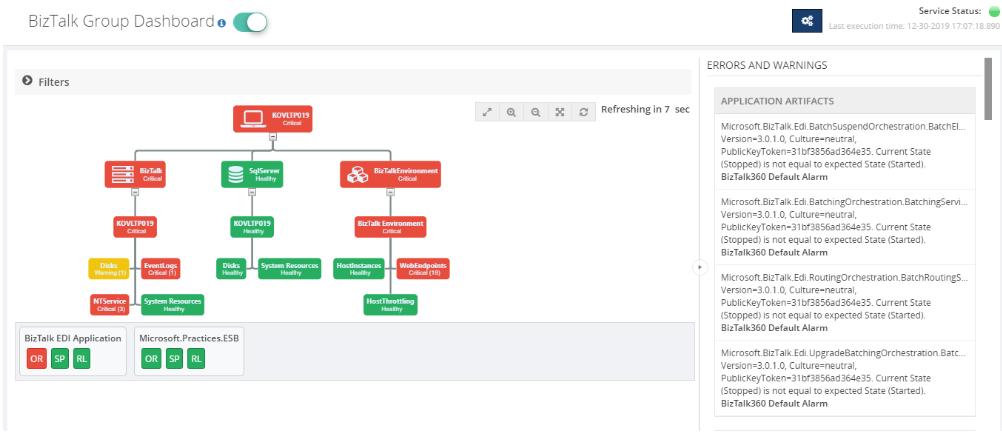Open the NTService Critical (3) node
The image size is (1002, 436).
[x=109, y=304]
